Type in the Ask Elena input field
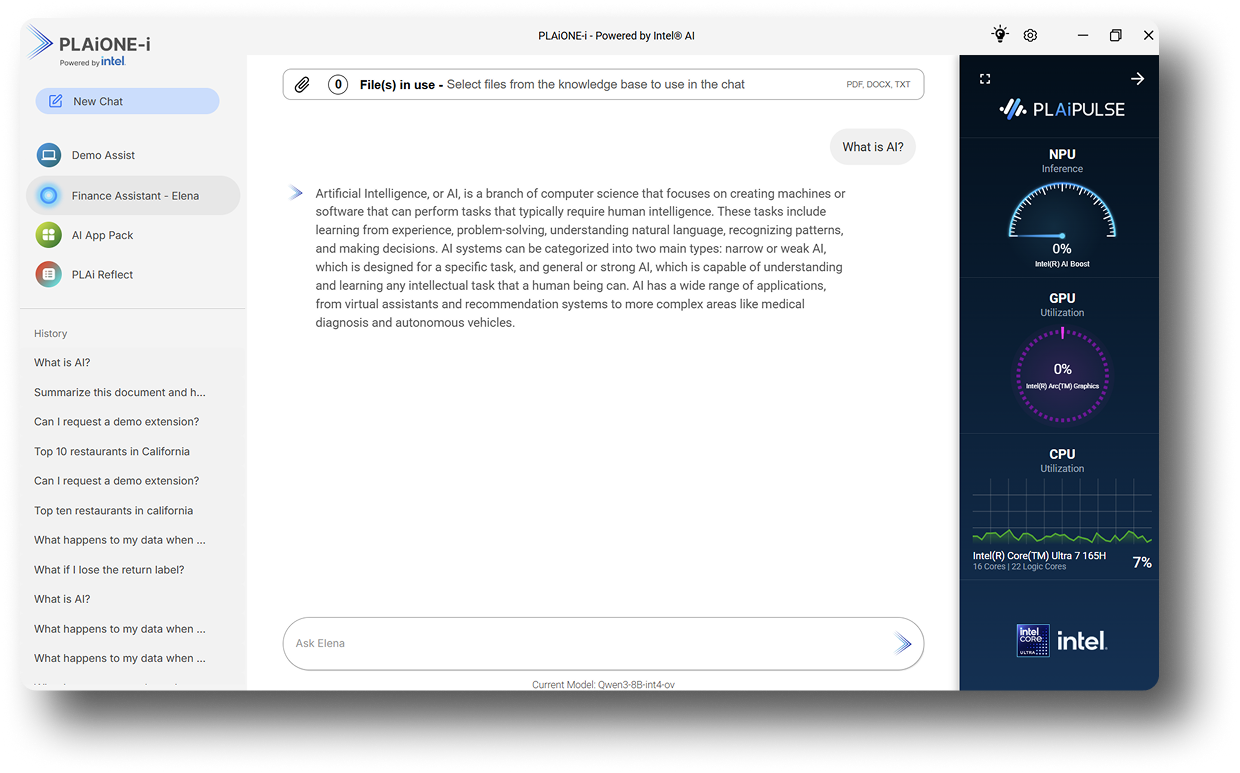The image size is (1240, 773). 585,644
